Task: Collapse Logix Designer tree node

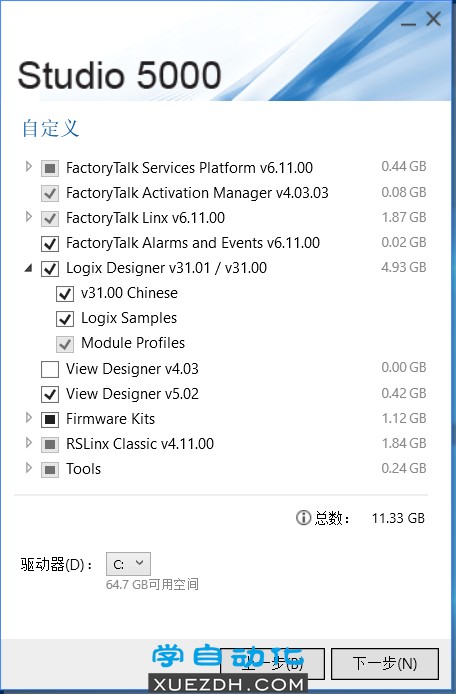Action: (29, 268)
